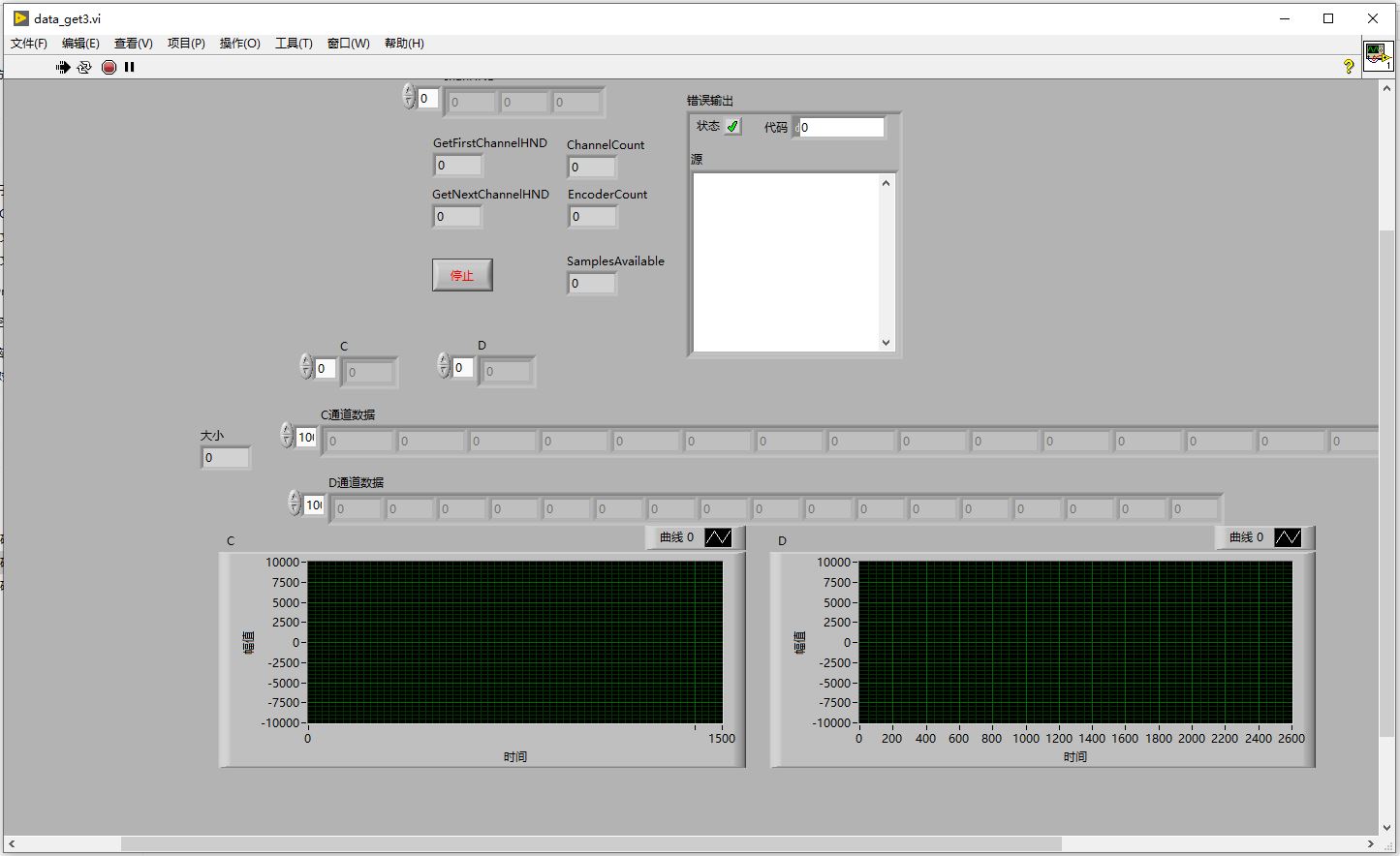
Task: Open context help via yellow question mark
Action: click(1348, 66)
